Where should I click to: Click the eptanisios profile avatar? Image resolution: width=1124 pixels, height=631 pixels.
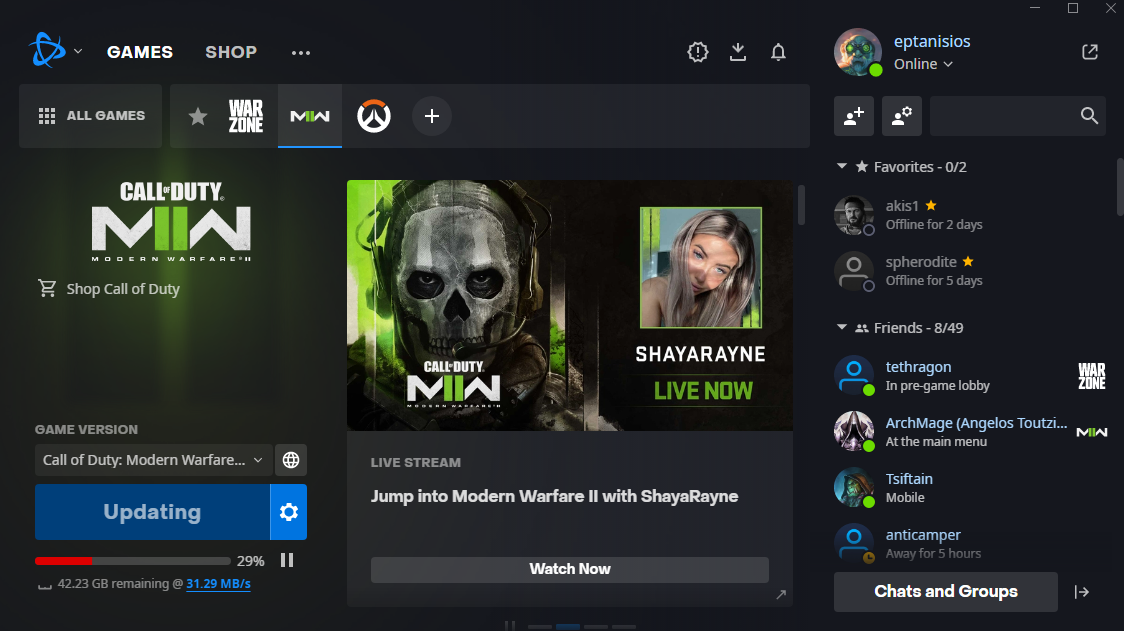click(857, 52)
